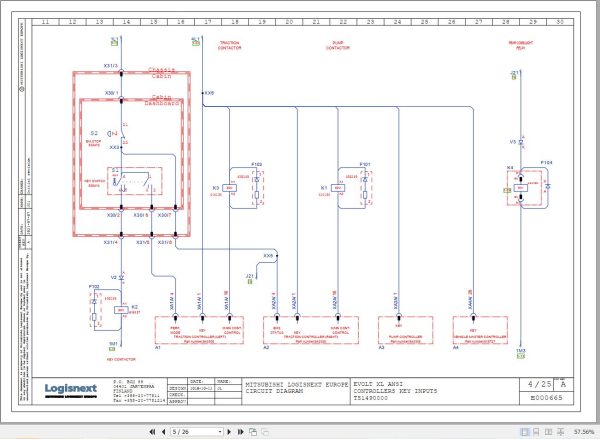Click the EVOLT XL ANSI title text
The image size is (600, 439).
coord(378,384)
